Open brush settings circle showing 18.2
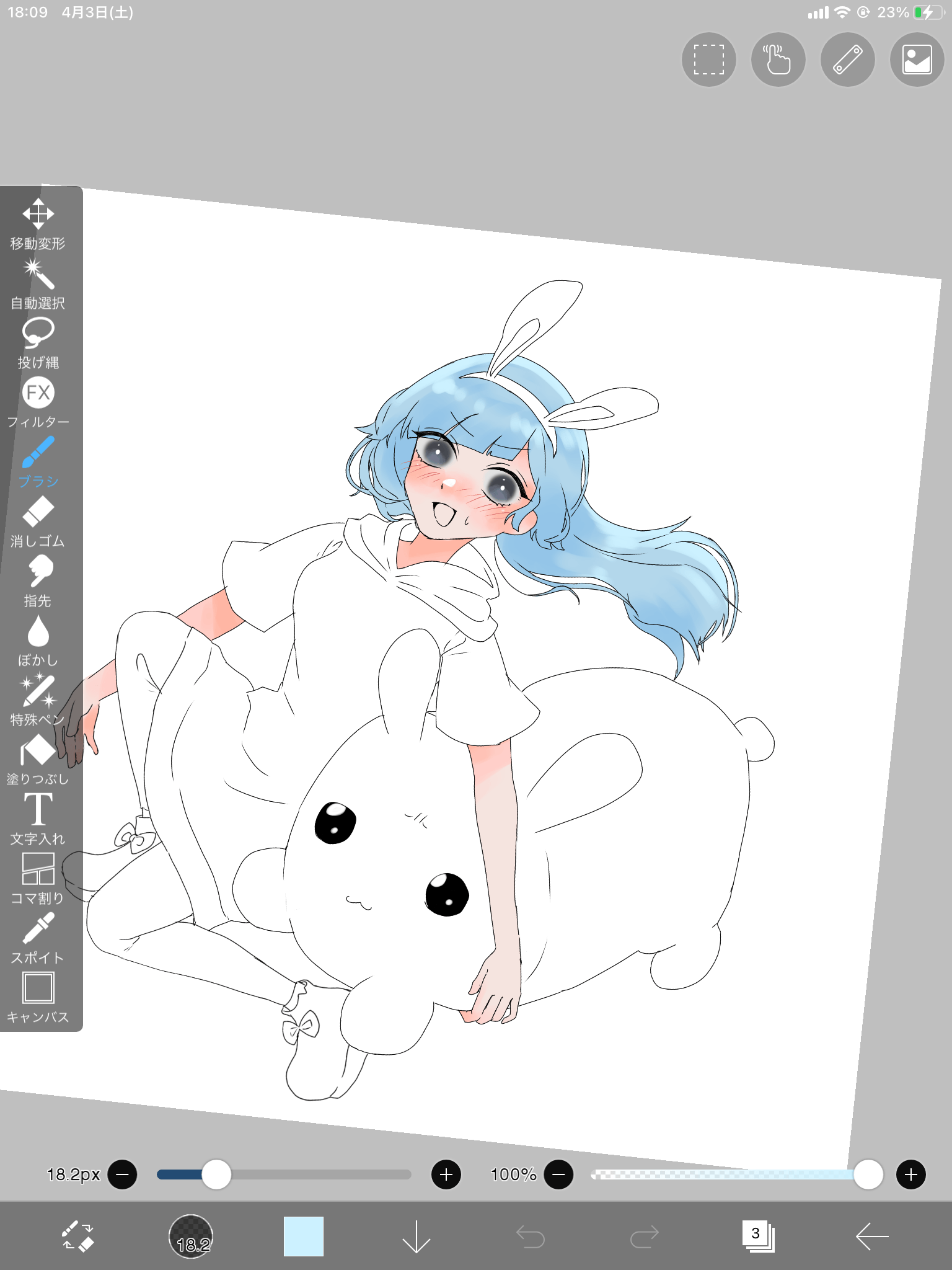Screen dimensions: 952x1270 tap(191, 1236)
